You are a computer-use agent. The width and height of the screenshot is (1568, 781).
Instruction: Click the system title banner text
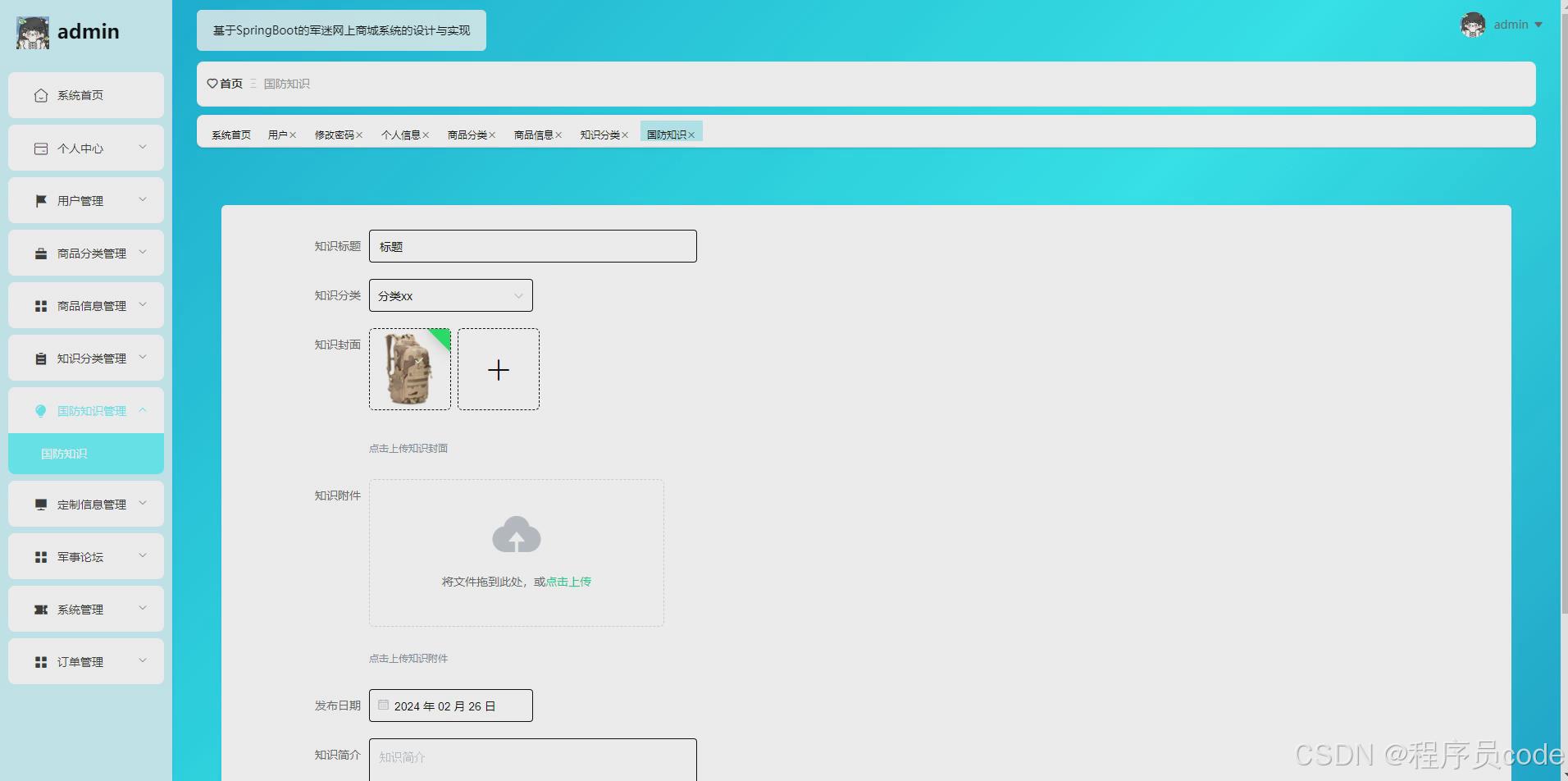341,30
